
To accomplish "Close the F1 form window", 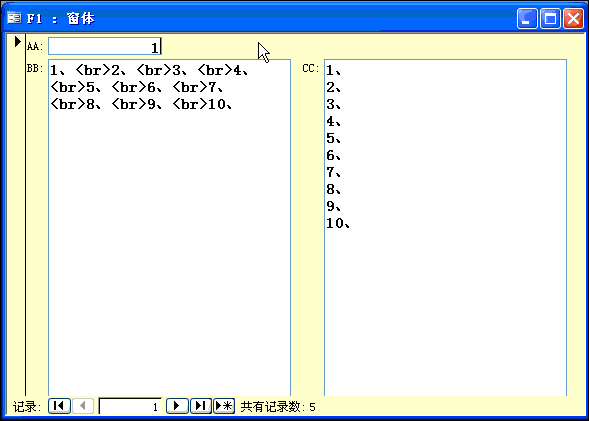I will (573, 18).
